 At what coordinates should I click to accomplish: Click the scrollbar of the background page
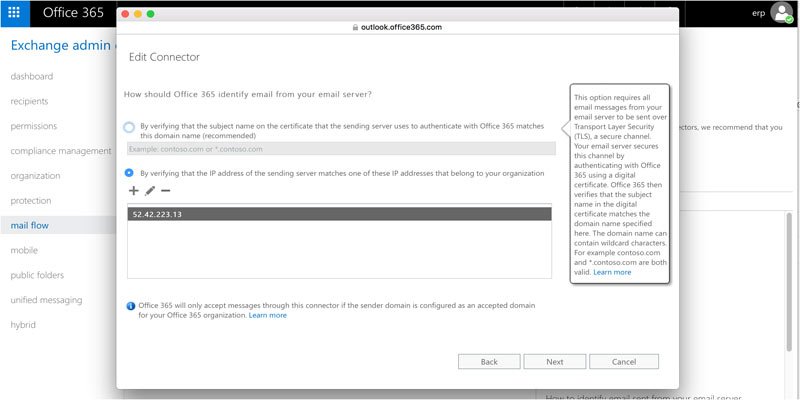click(789, 281)
